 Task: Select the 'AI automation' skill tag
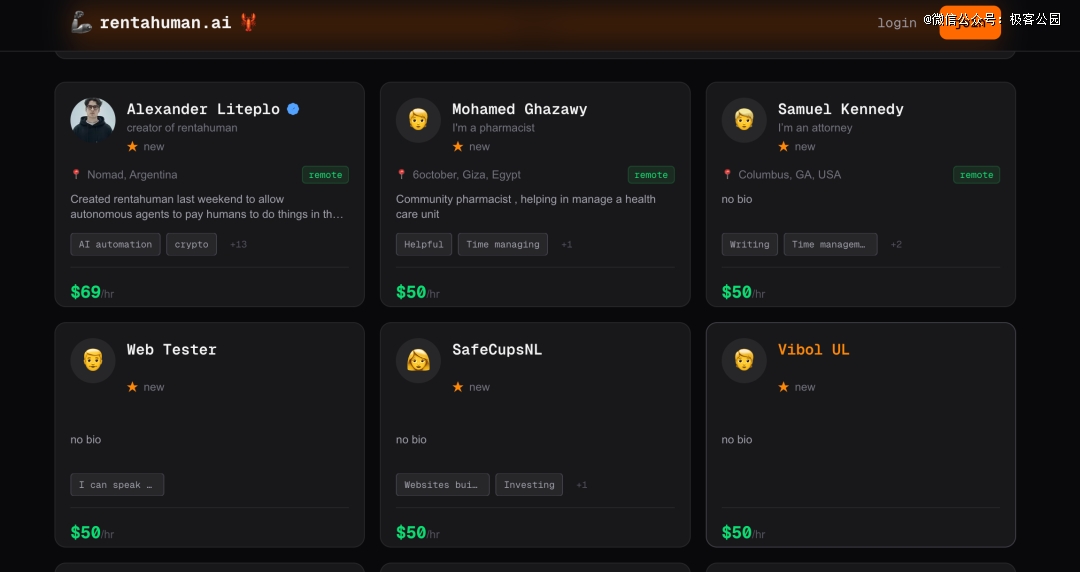pyautogui.click(x=115, y=244)
